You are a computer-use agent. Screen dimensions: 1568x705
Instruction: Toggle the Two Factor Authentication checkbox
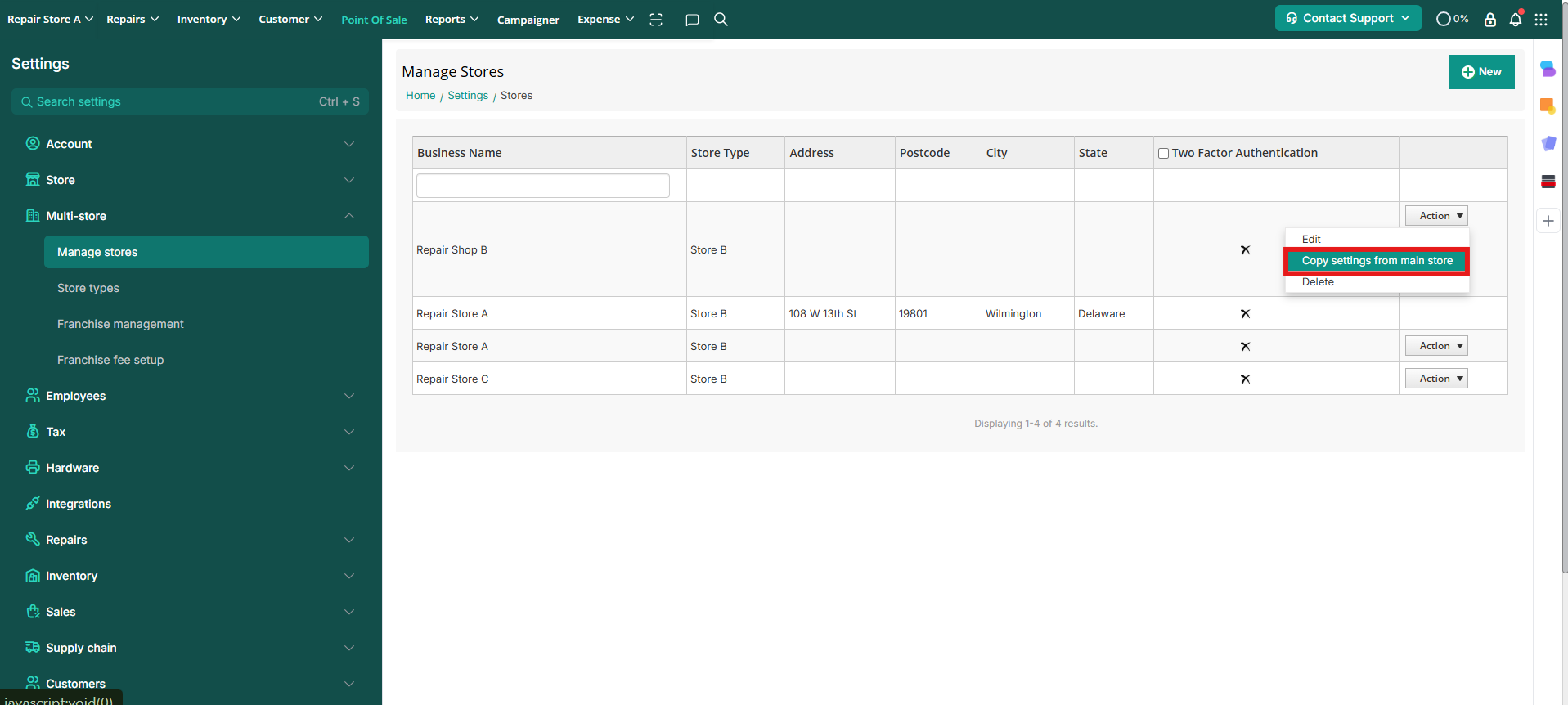pos(1163,154)
